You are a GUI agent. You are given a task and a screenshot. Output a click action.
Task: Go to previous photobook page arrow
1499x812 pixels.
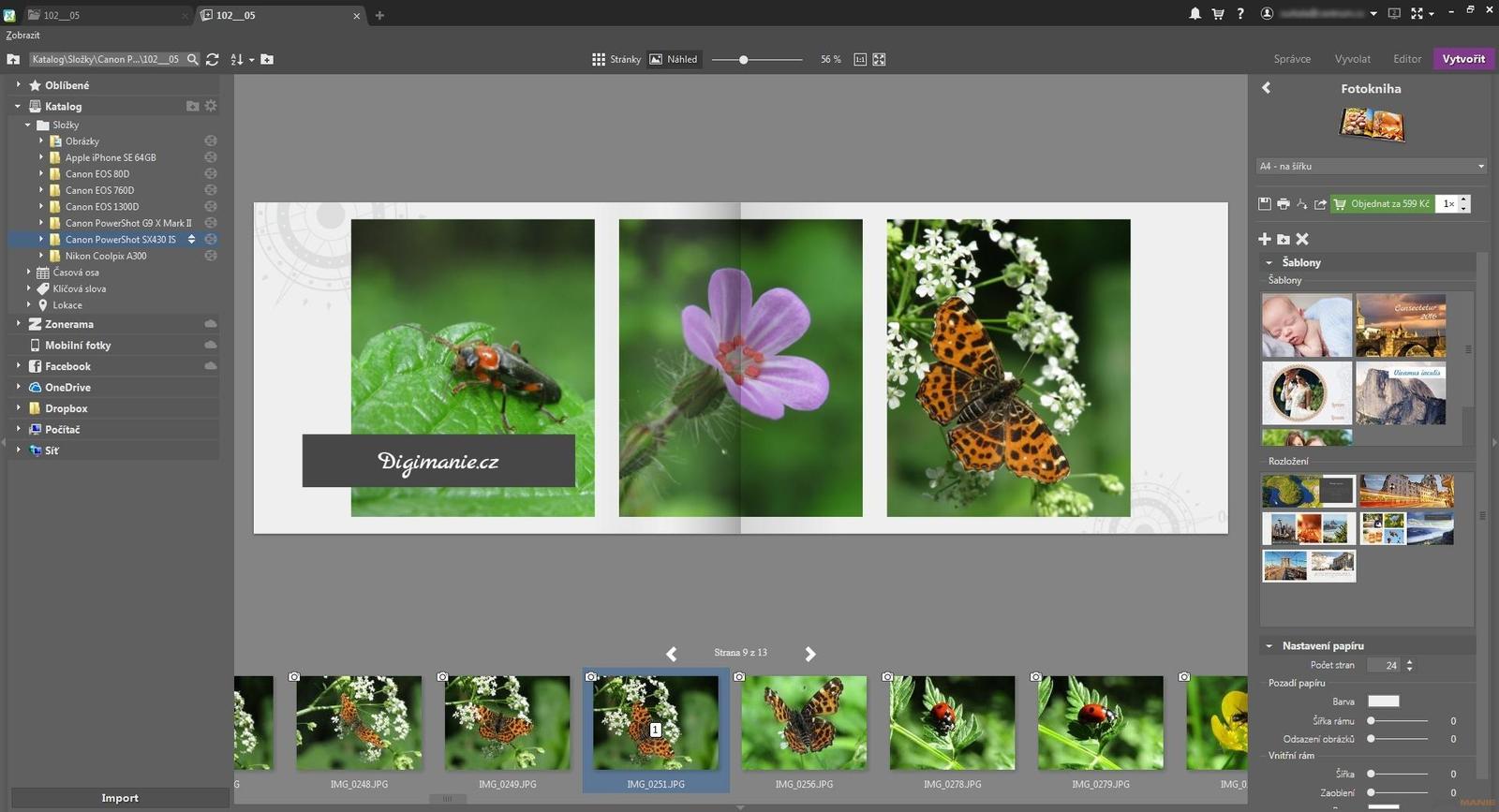(671, 654)
